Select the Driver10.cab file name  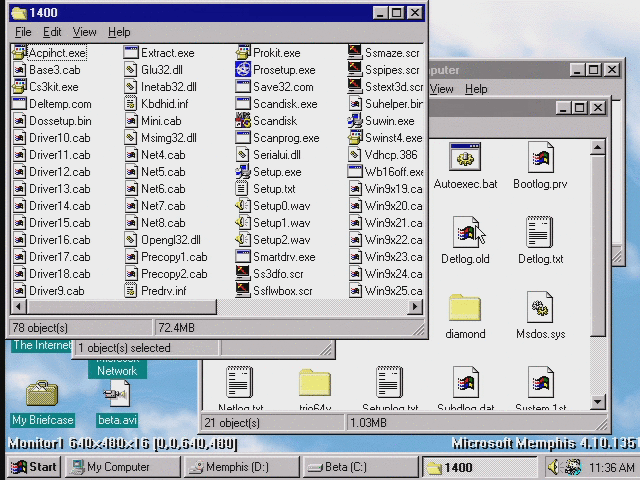(60, 138)
